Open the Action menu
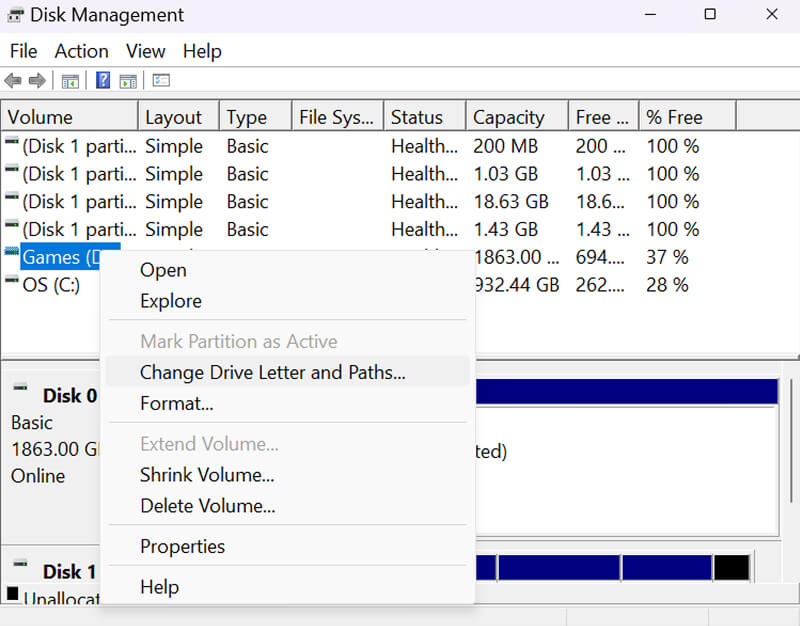The width and height of the screenshot is (800, 626). coord(81,51)
